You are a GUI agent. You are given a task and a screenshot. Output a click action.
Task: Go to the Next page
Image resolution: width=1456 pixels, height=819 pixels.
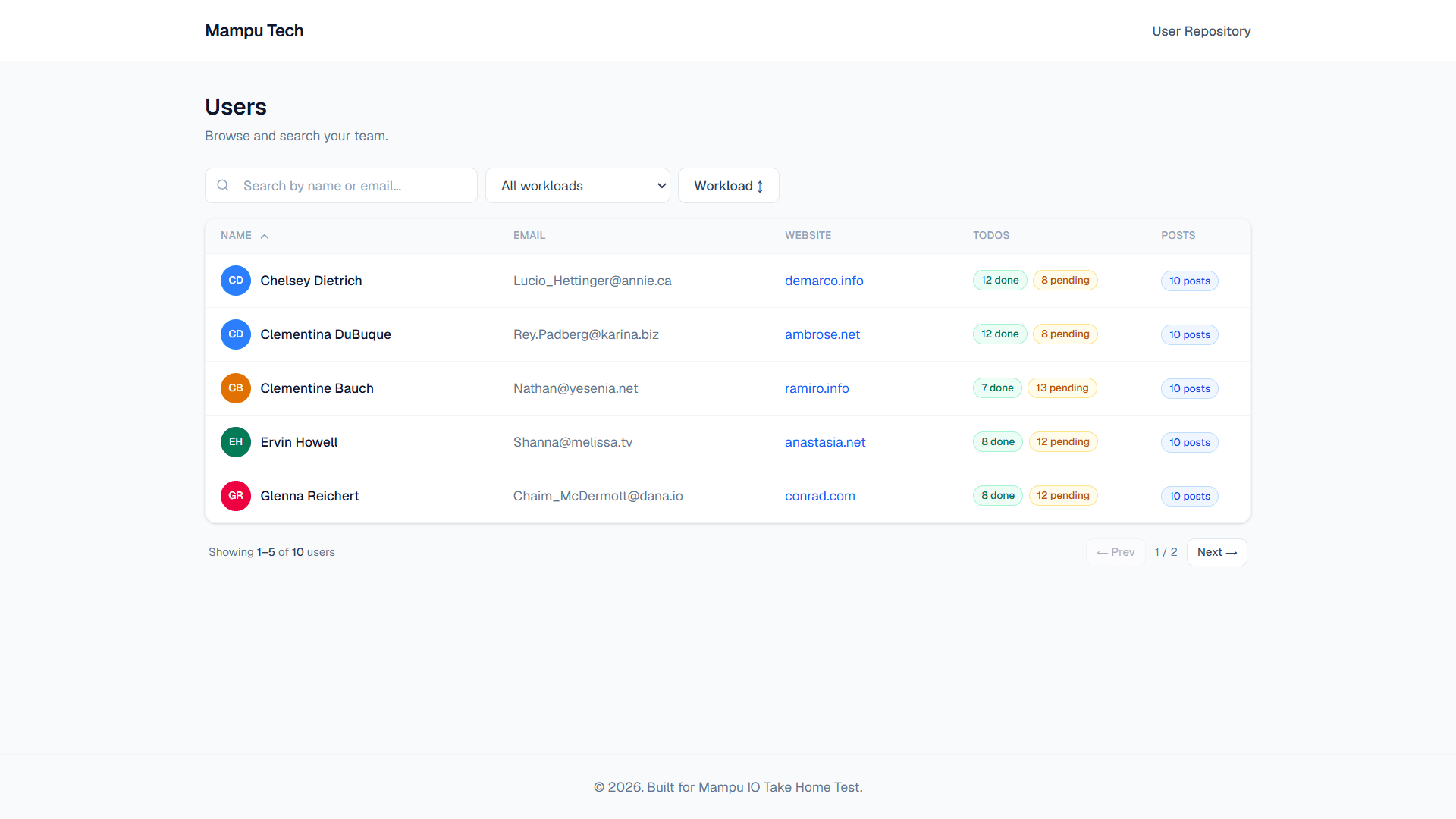tap(1216, 552)
